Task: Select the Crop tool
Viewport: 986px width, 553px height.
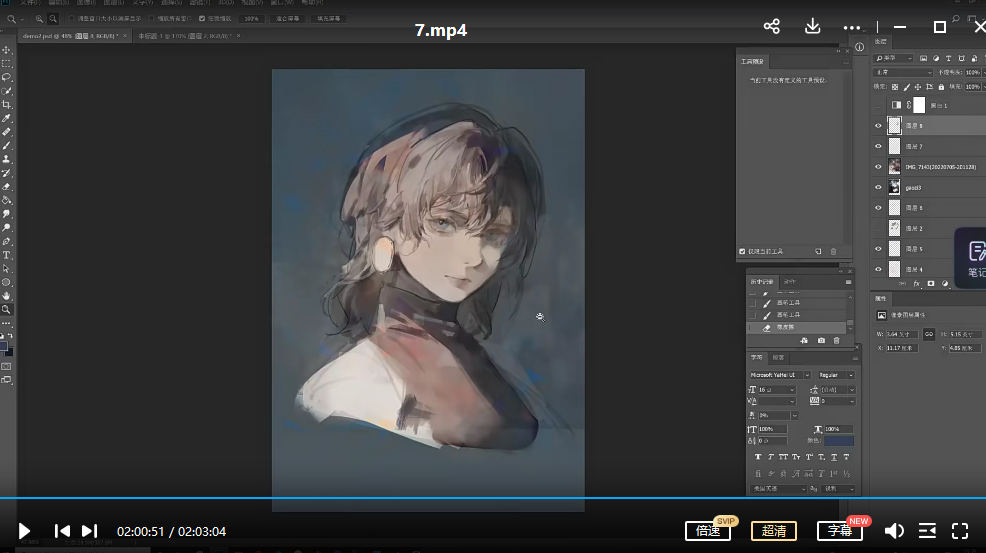Action: click(7, 104)
